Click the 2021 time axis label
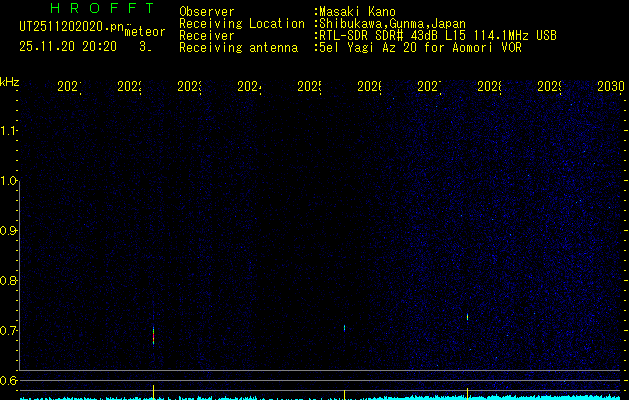The width and height of the screenshot is (629, 400). [x=69, y=86]
